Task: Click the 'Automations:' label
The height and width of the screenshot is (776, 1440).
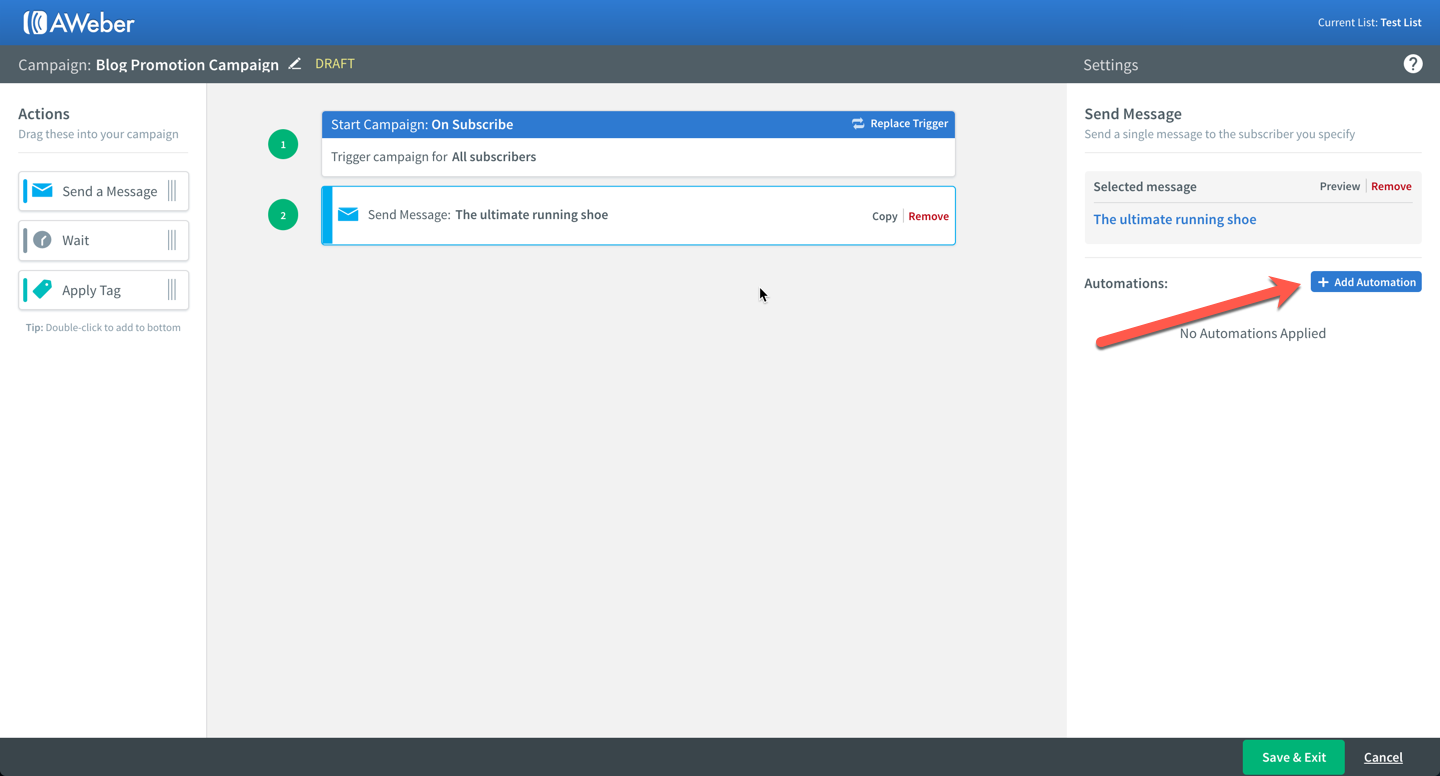Action: pos(1126,283)
